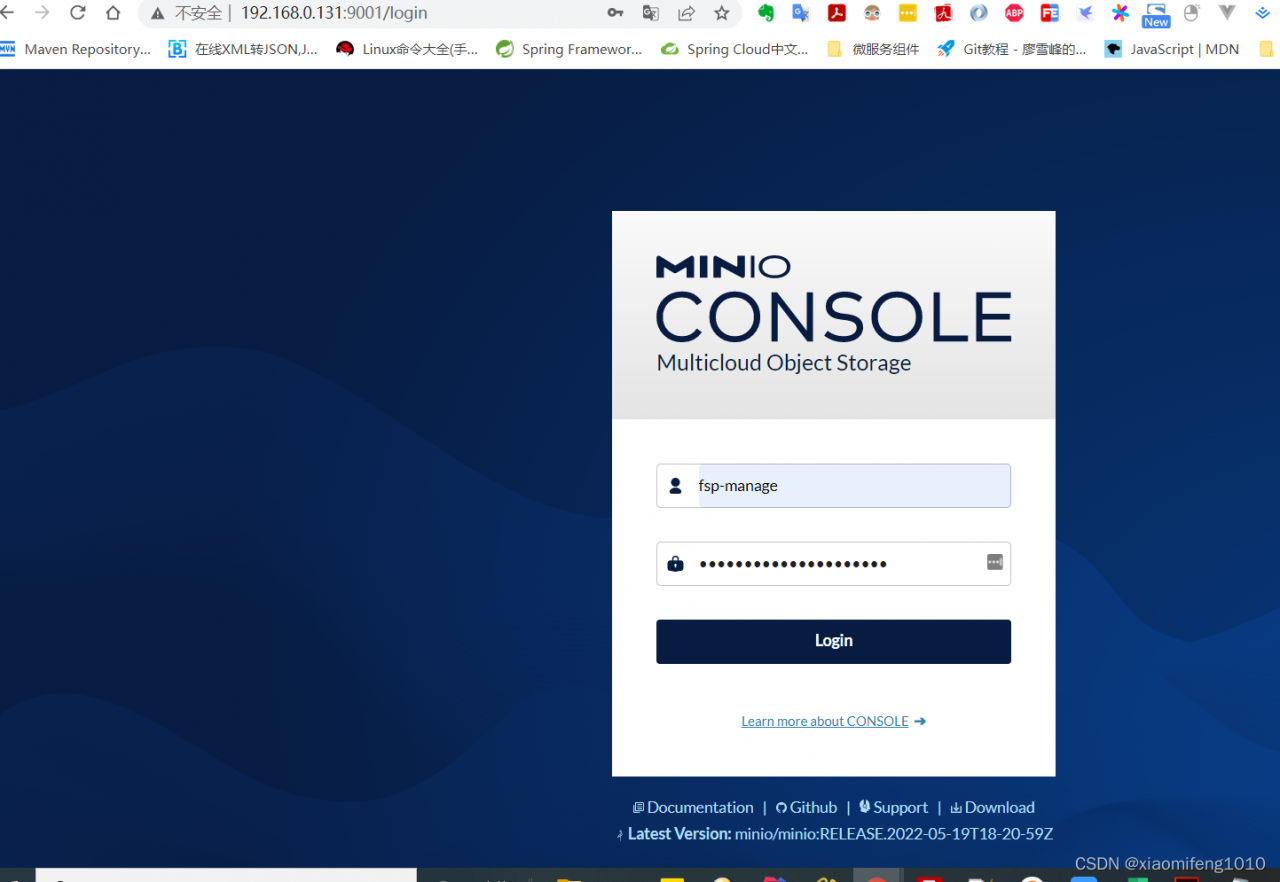The image size is (1280, 882).
Task: Open the mouse-shaped extension
Action: pos(1191,13)
